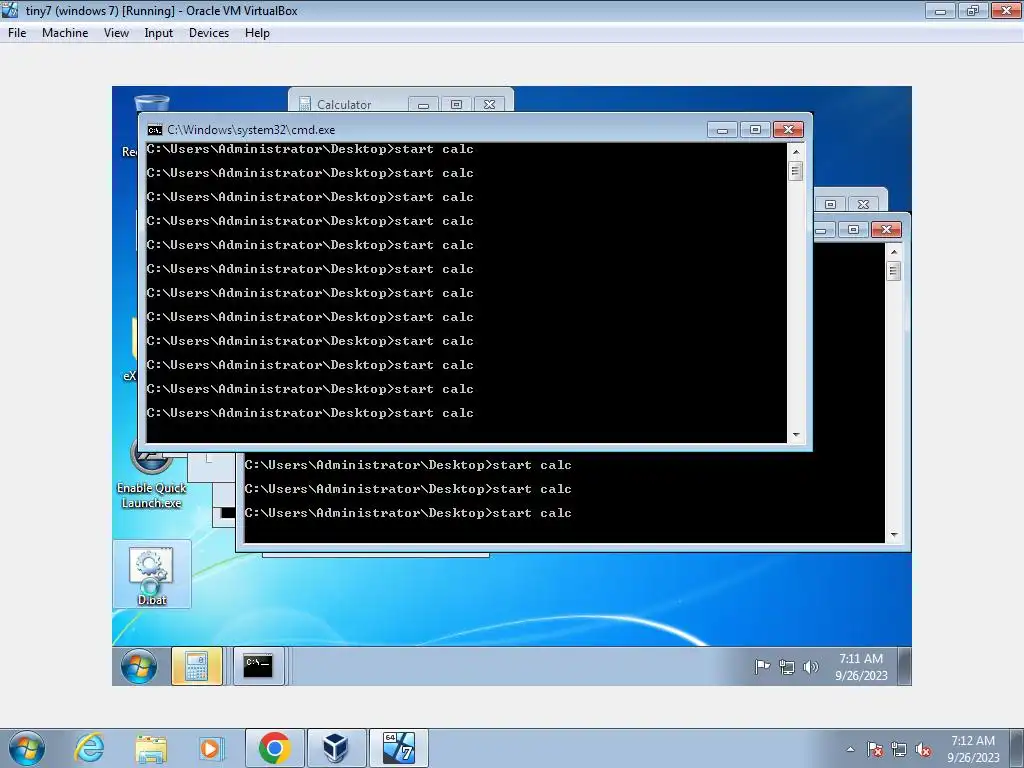This screenshot has height=768, width=1024.
Task: Click the front cmd scrollbar thumb
Action: (x=795, y=171)
